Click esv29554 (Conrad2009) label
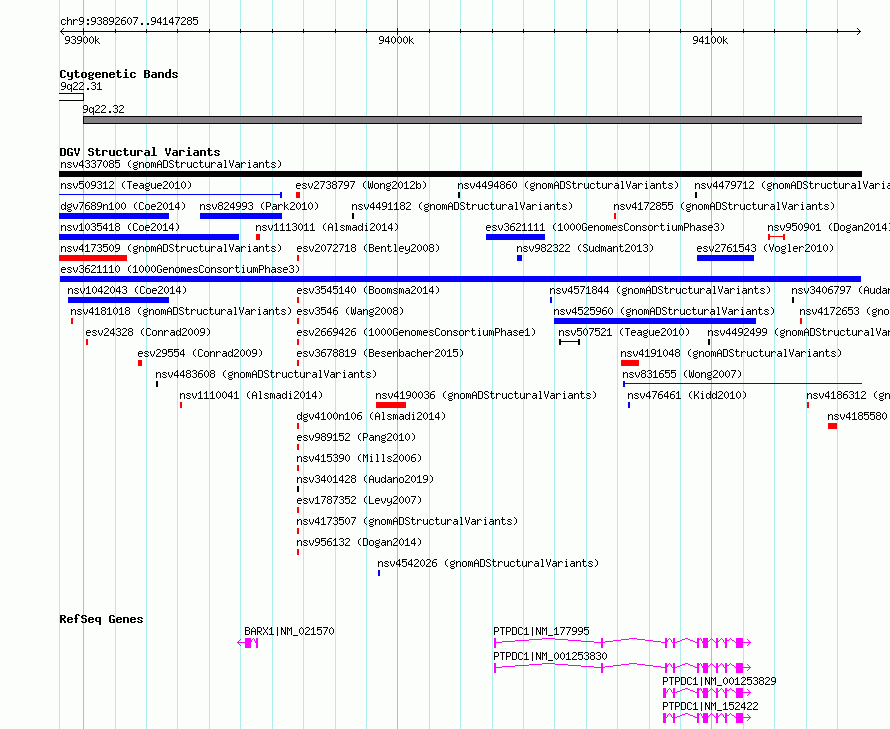The width and height of the screenshot is (890, 729). (x=200, y=354)
